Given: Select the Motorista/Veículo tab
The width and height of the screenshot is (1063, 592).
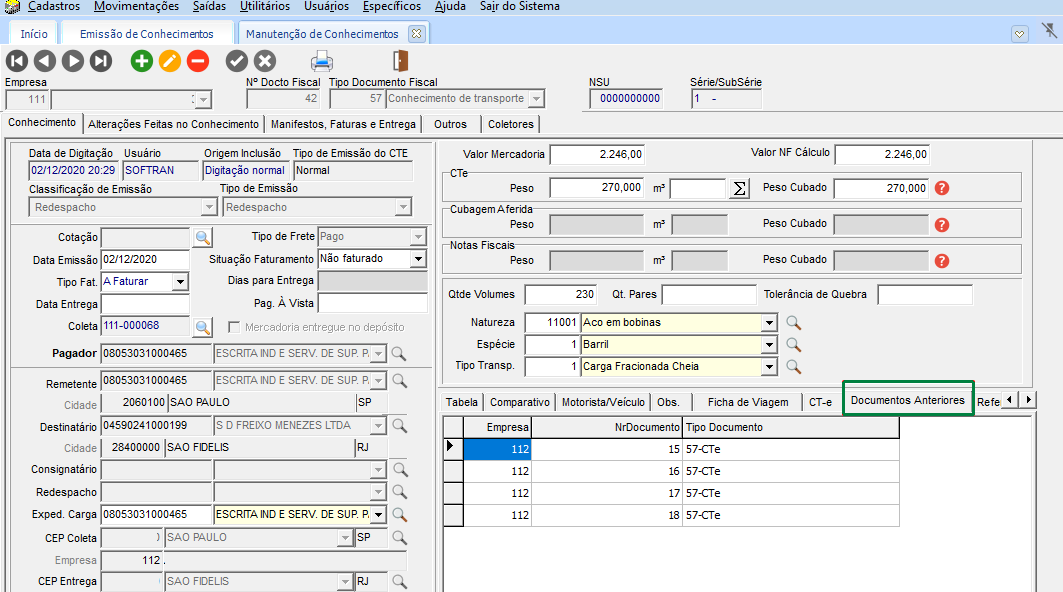Looking at the screenshot, I should 603,402.
